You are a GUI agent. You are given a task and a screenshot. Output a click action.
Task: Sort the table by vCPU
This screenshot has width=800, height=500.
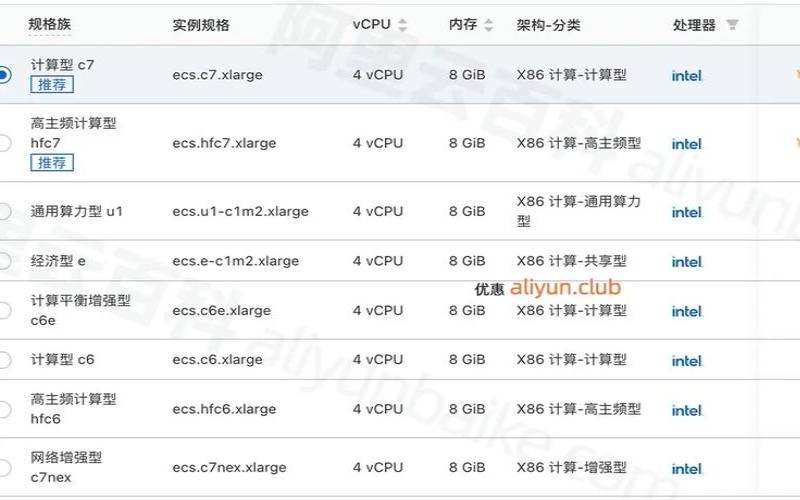click(x=403, y=24)
